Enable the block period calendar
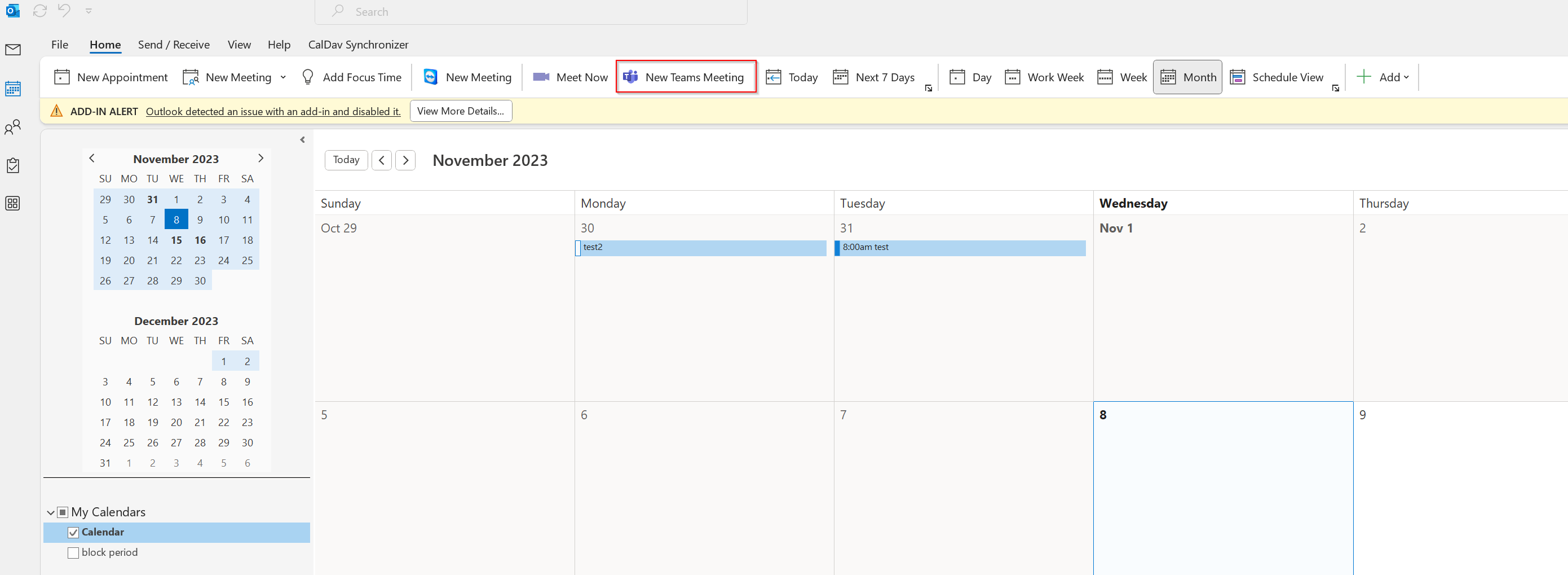This screenshot has height=575, width=1568. pyautogui.click(x=74, y=552)
